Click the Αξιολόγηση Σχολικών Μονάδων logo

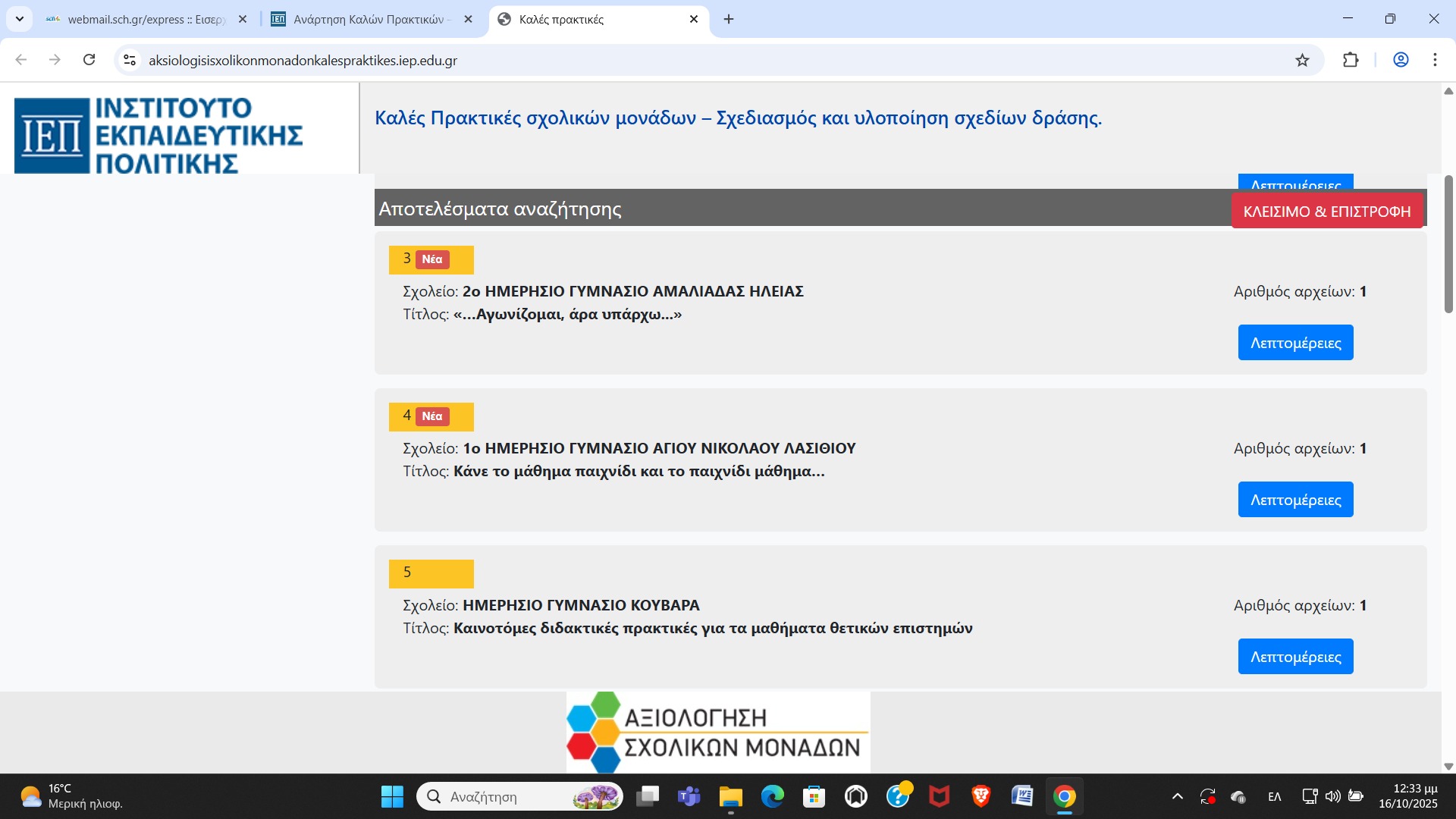coord(717,732)
